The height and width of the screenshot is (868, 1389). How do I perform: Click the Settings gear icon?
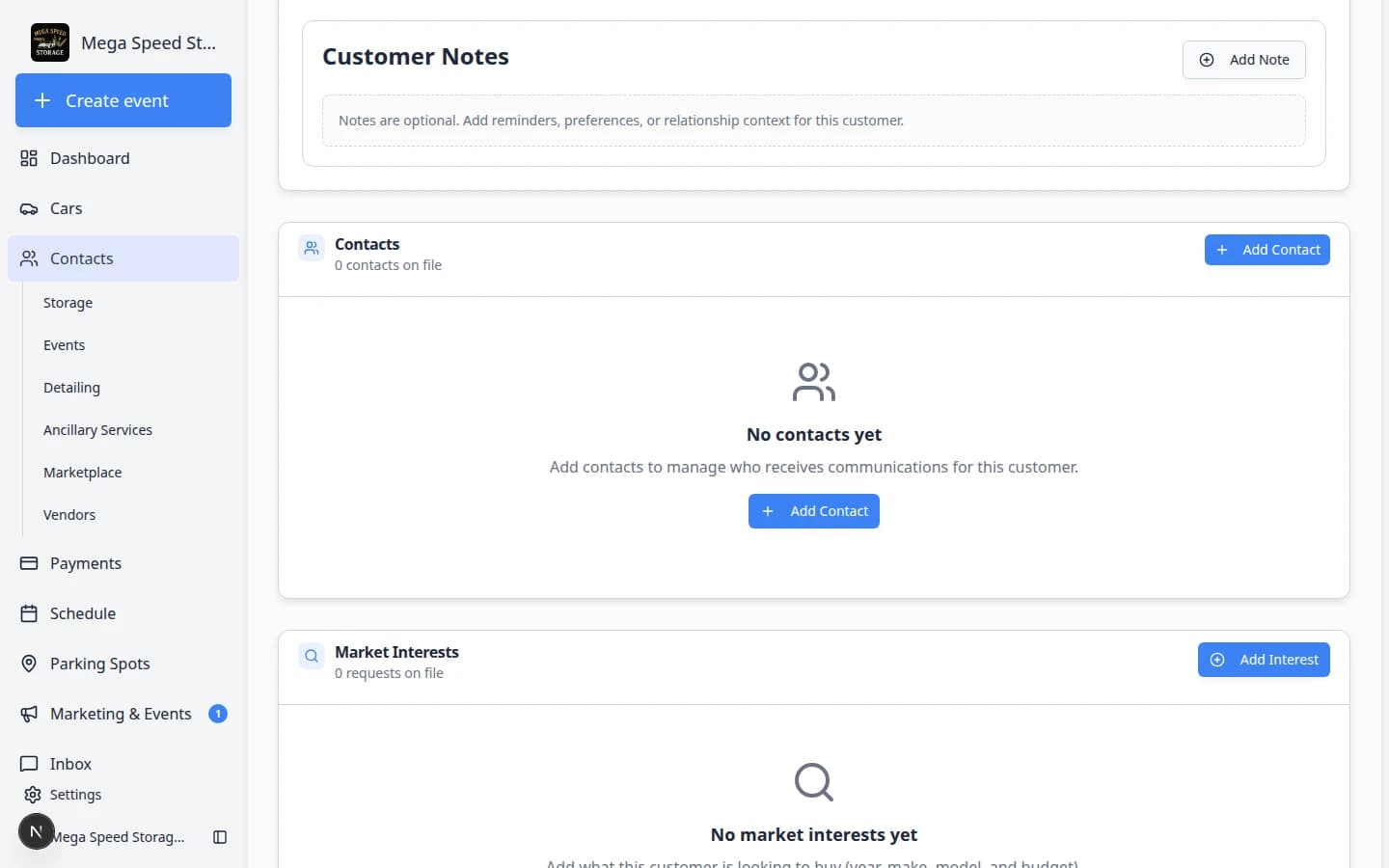click(x=33, y=795)
